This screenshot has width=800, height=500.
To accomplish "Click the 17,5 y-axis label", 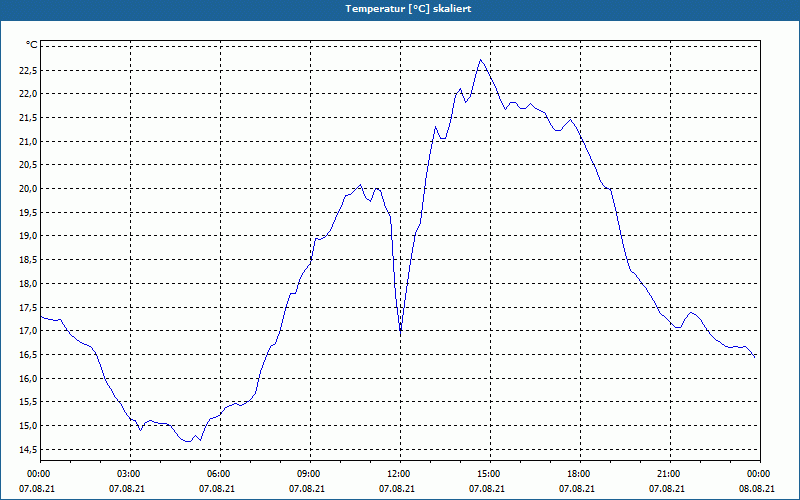I will 28,307.
